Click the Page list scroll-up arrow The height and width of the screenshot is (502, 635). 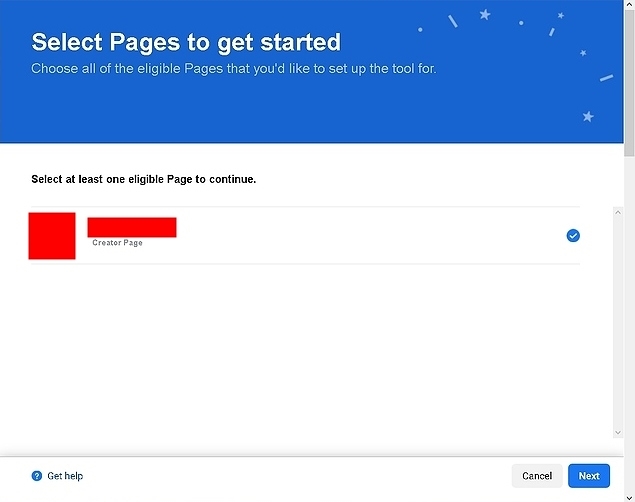(x=617, y=212)
